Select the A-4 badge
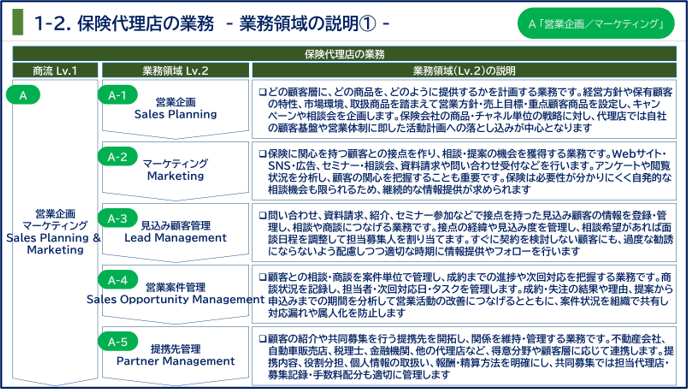The height and width of the screenshot is (389, 688). coord(117,280)
